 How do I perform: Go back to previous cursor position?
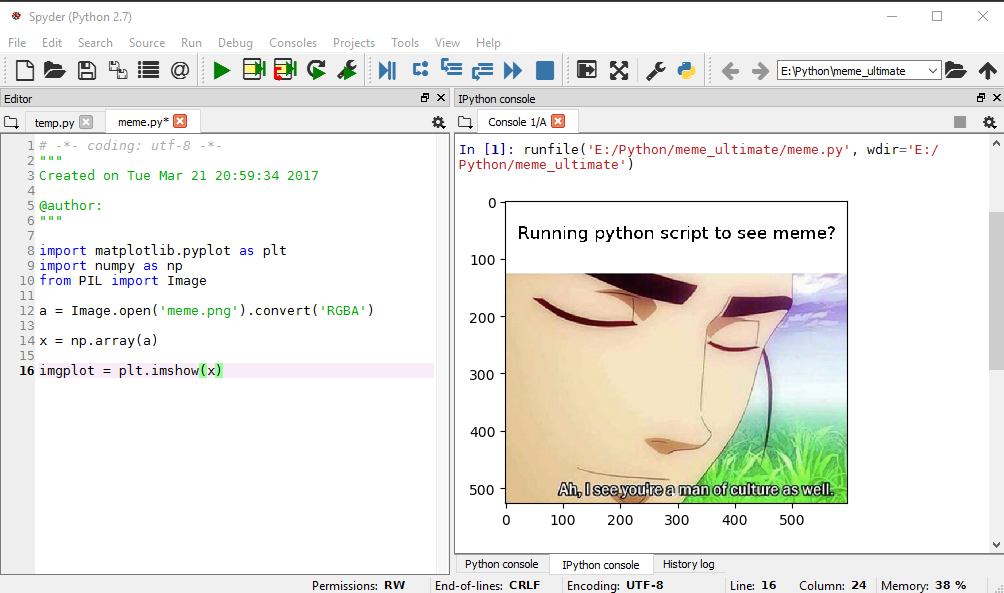click(x=730, y=70)
